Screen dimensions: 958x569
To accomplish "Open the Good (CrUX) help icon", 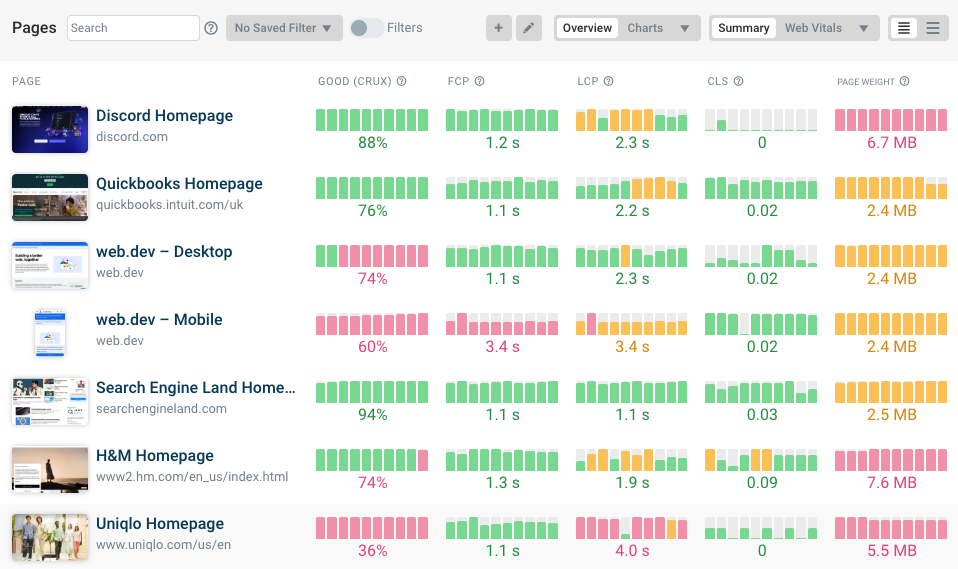I will [401, 81].
